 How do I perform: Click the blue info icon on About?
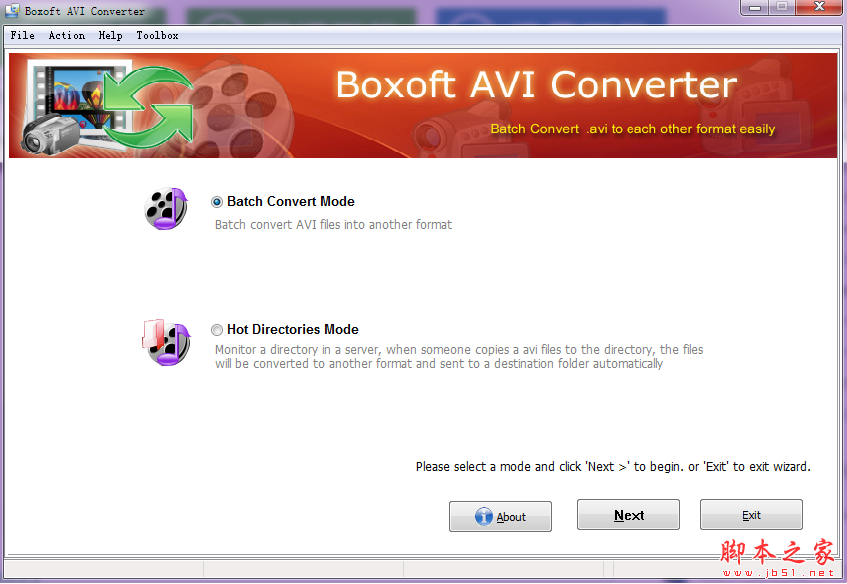pos(483,516)
